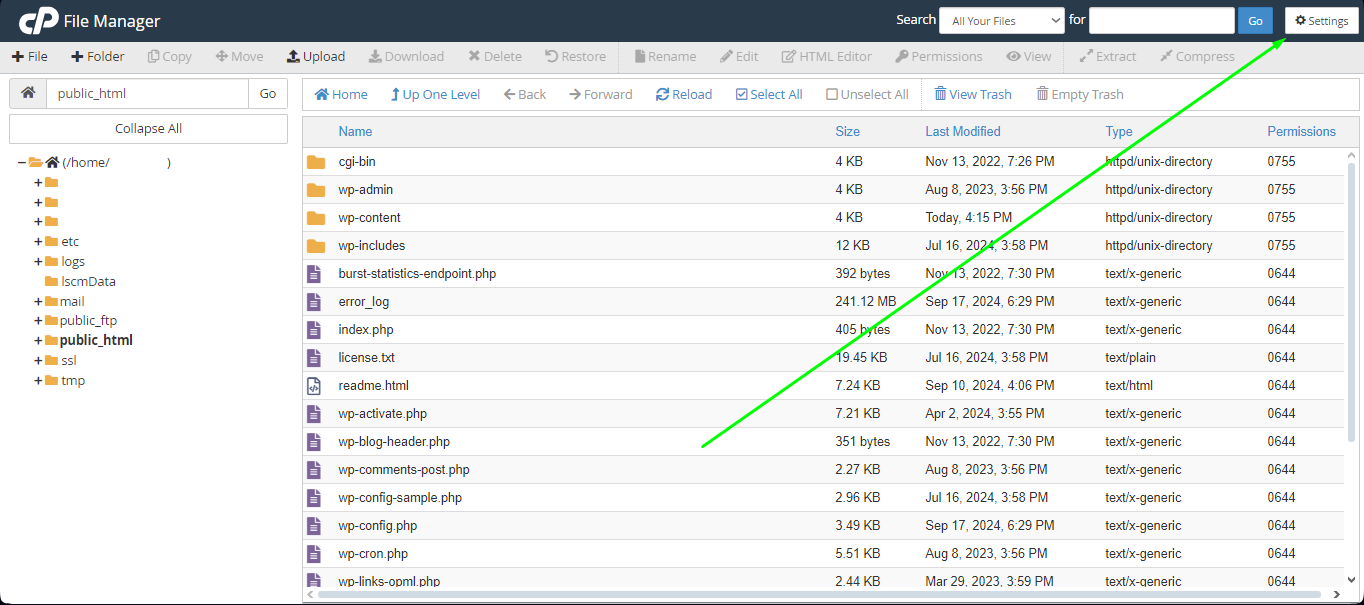Click the Go button next to search

1254,20
